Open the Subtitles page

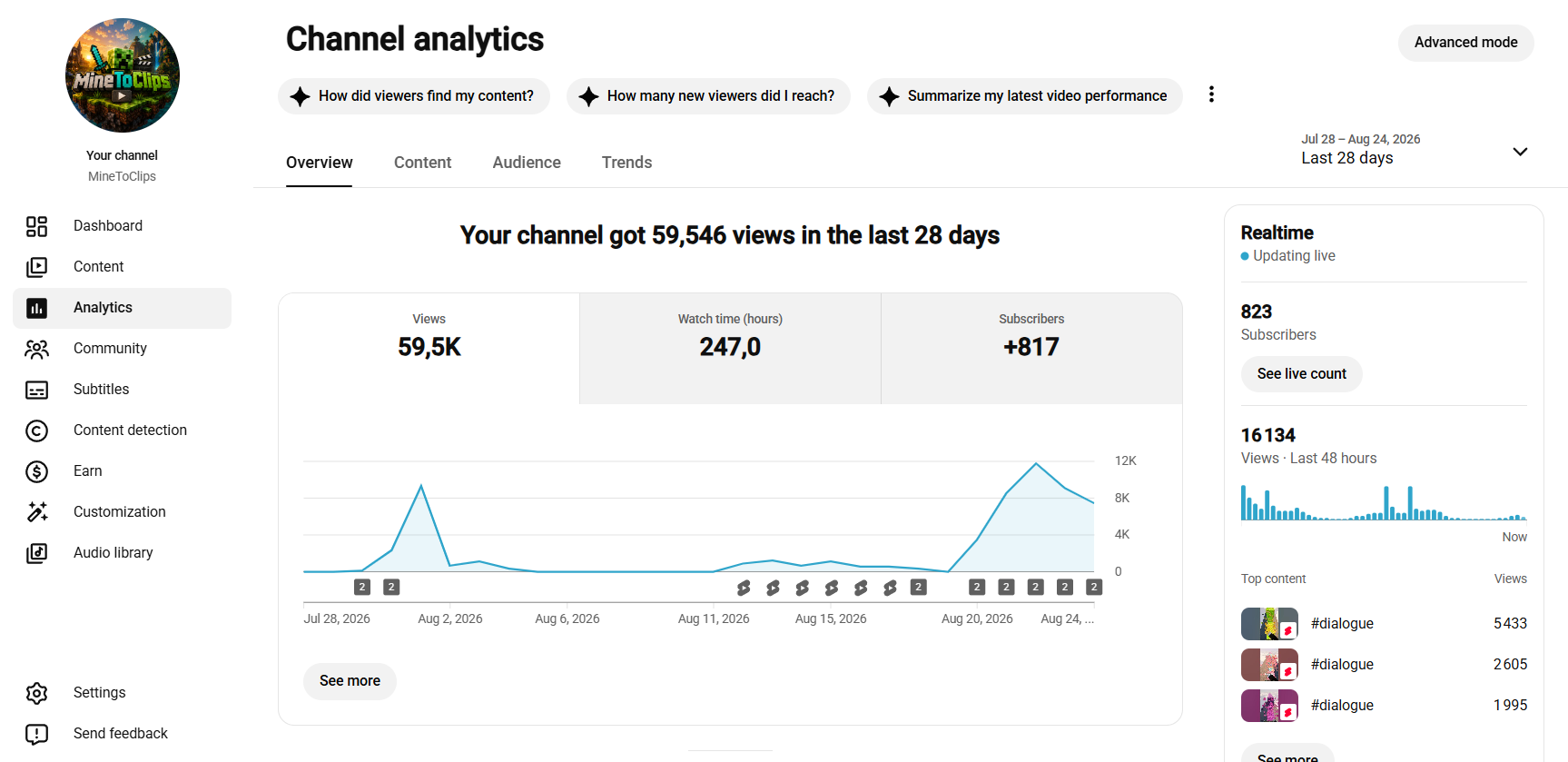[122, 390]
